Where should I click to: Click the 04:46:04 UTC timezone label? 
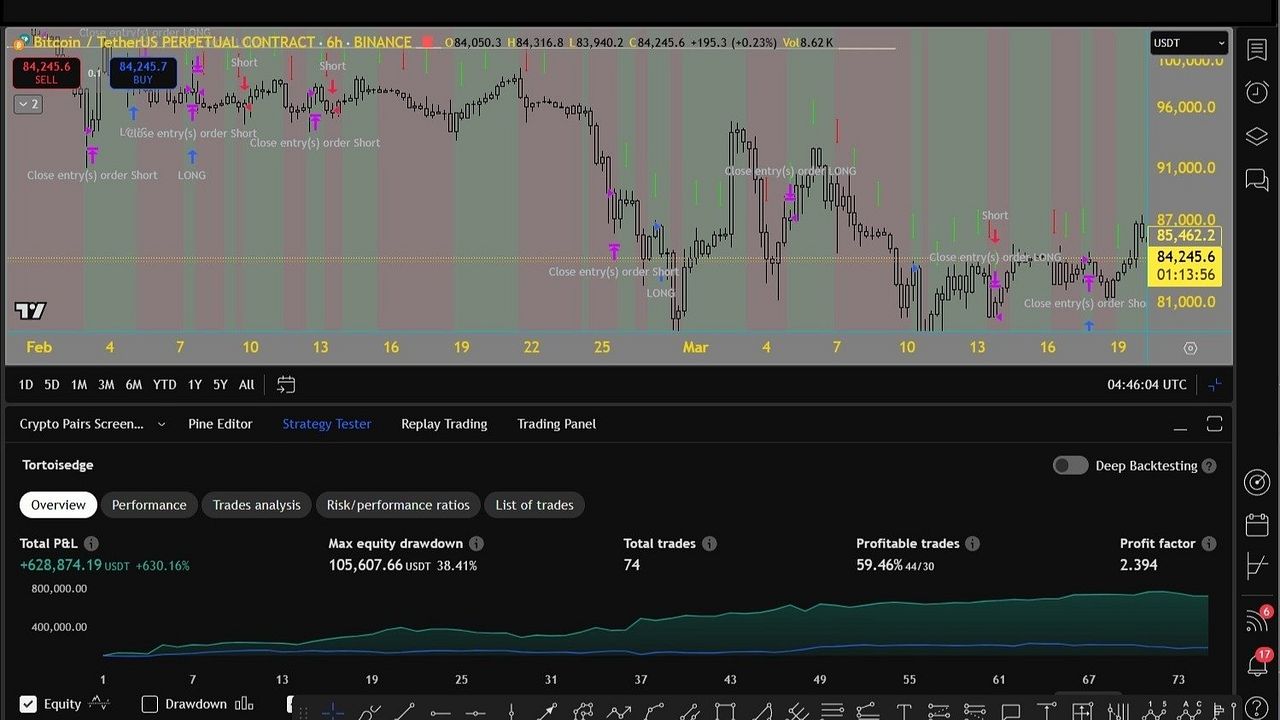(x=1147, y=384)
